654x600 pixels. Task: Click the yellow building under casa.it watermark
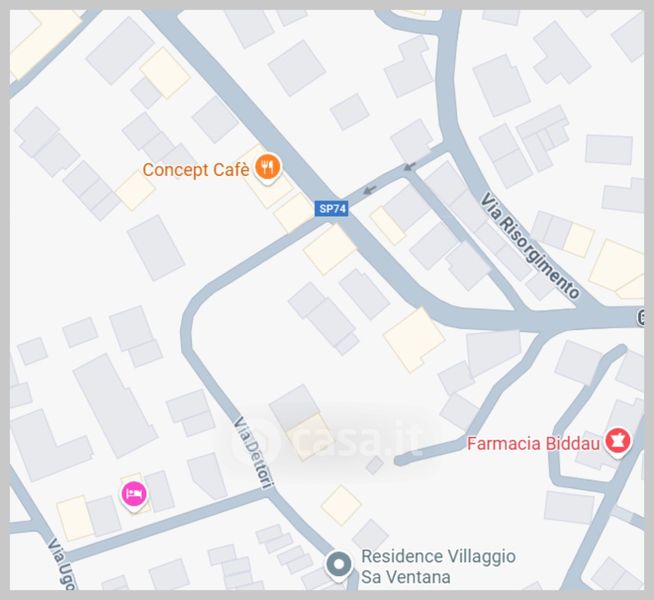[x=310, y=437]
